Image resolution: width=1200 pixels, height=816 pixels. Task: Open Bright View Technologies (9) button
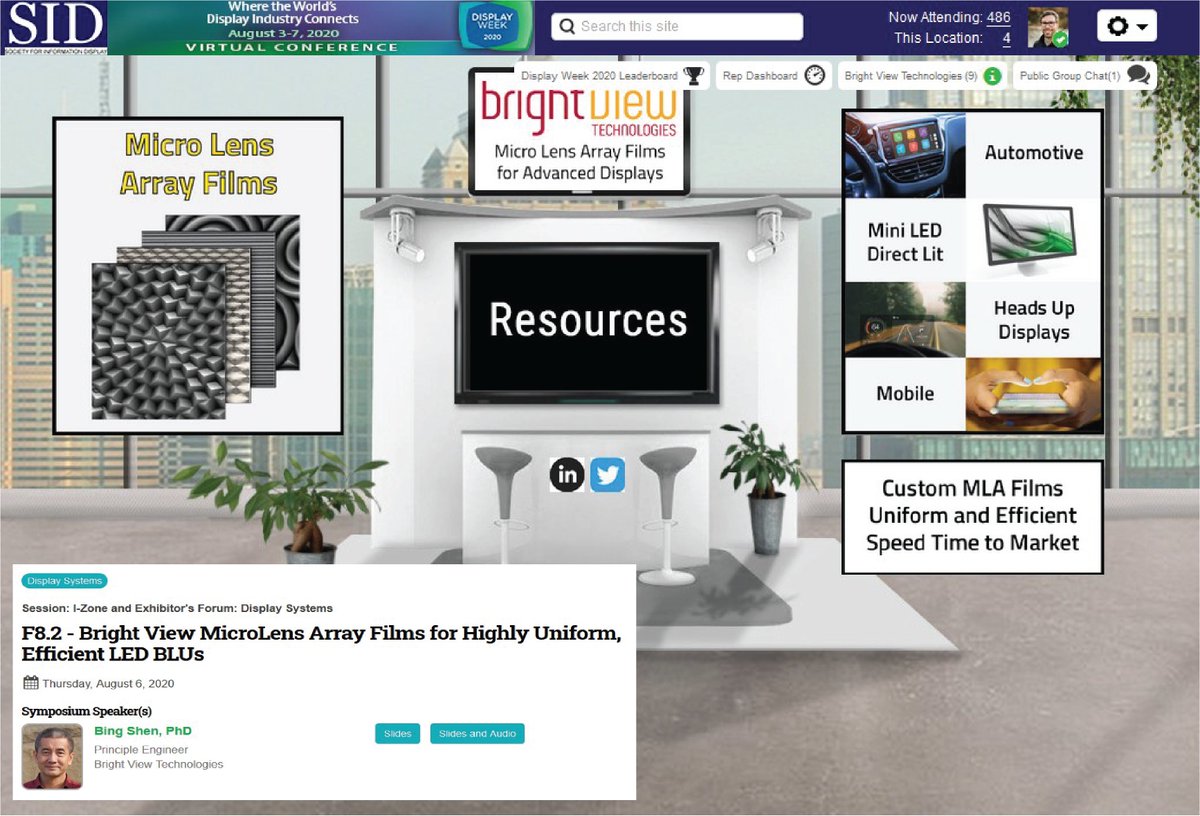tap(921, 76)
